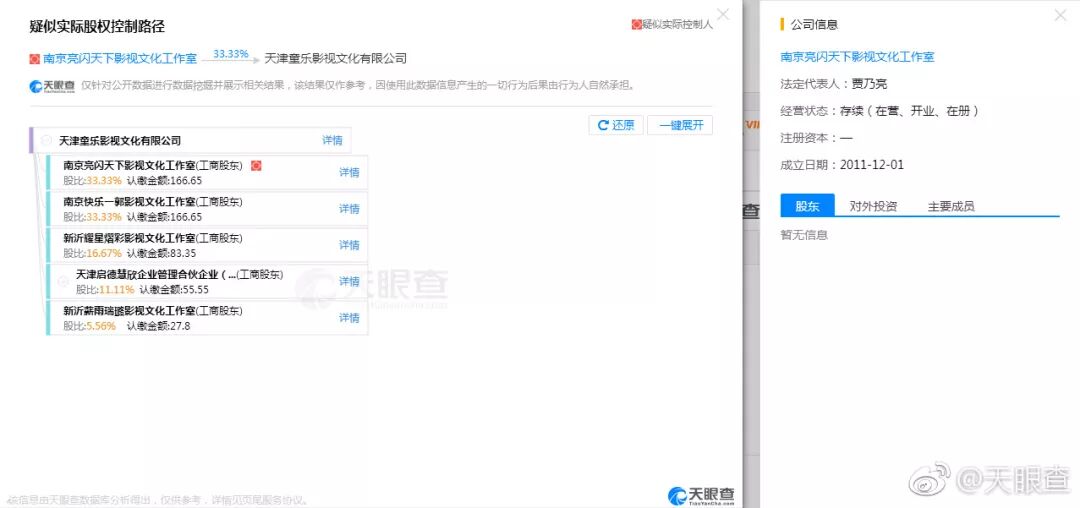Image resolution: width=1080 pixels, height=508 pixels.
Task: Click the 一键展开 expand-all button
Action: pos(681,125)
